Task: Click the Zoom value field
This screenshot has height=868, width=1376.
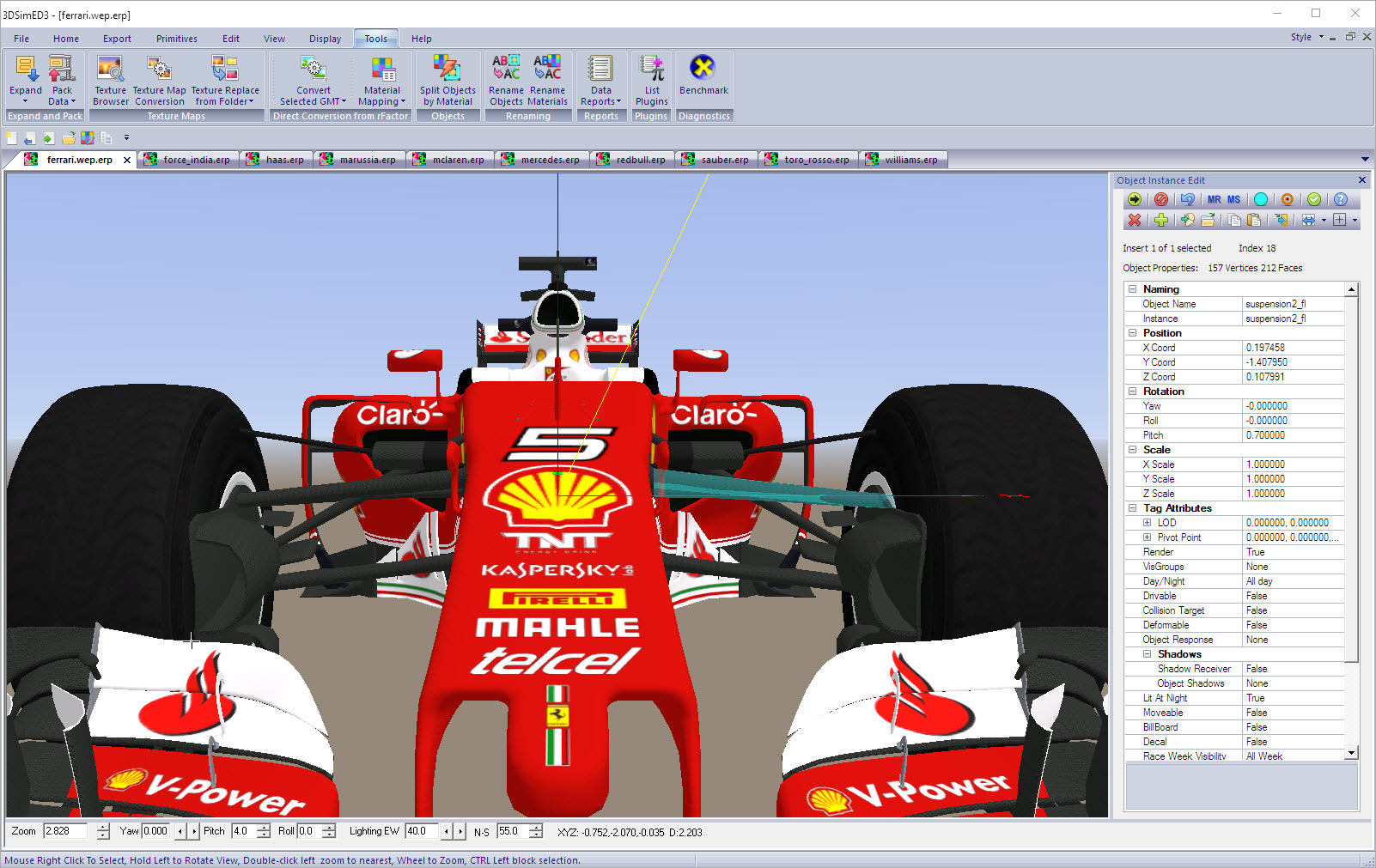Action: coord(65,831)
